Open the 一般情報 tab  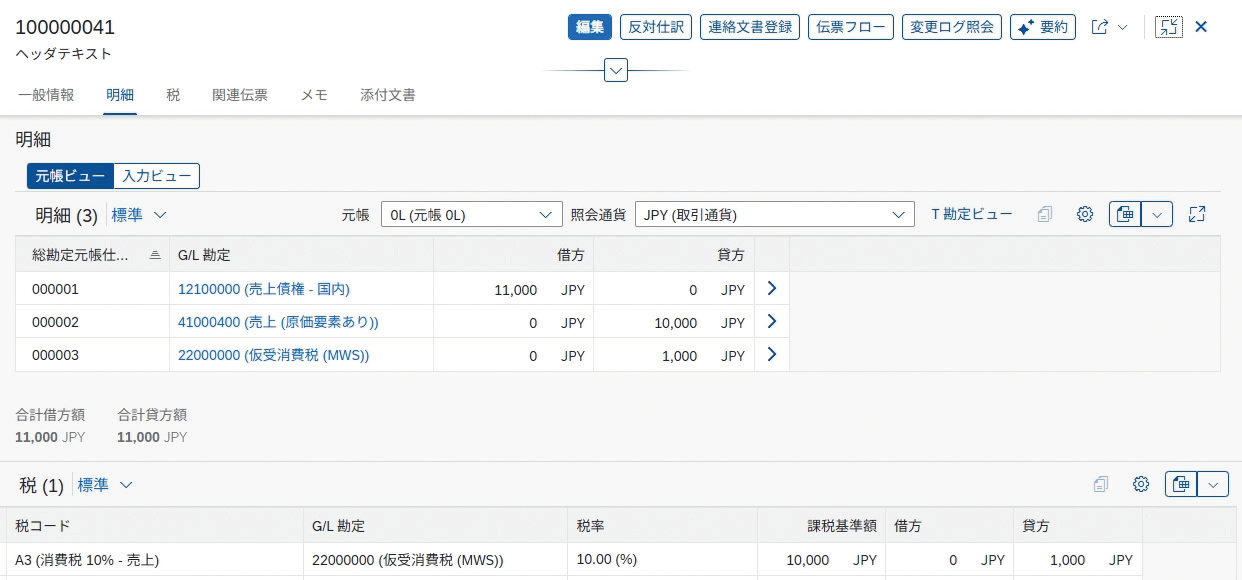pyautogui.click(x=46, y=95)
